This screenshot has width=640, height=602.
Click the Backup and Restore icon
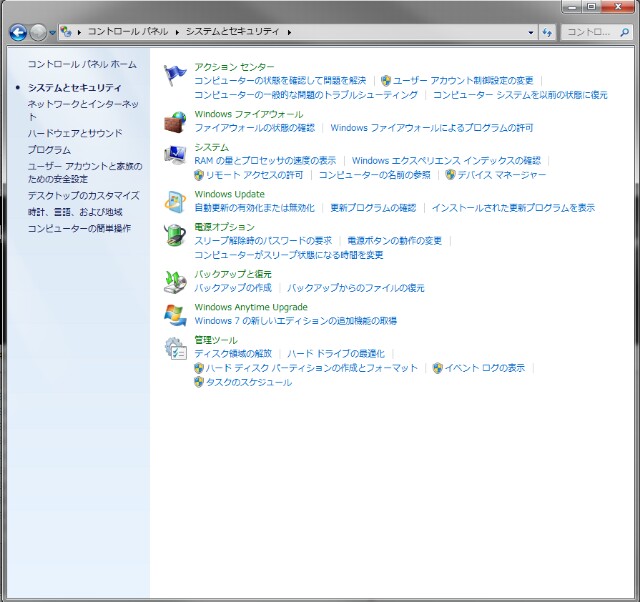(175, 282)
